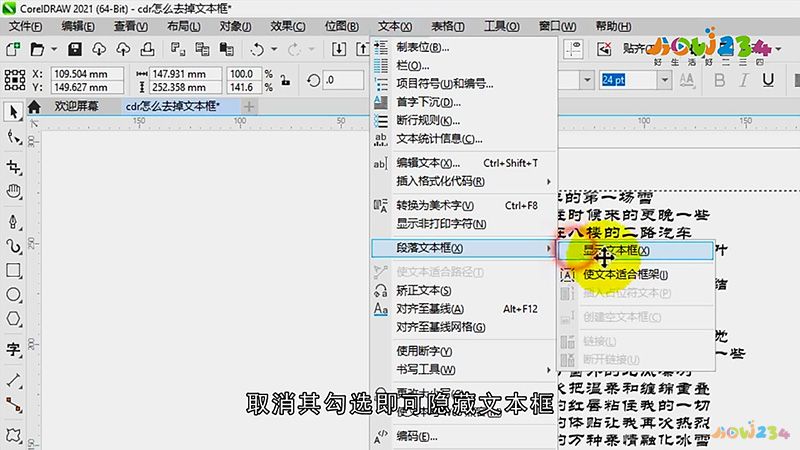The height and width of the screenshot is (450, 800).
Task: Click the Copy icon in toolbar
Action: [202, 49]
